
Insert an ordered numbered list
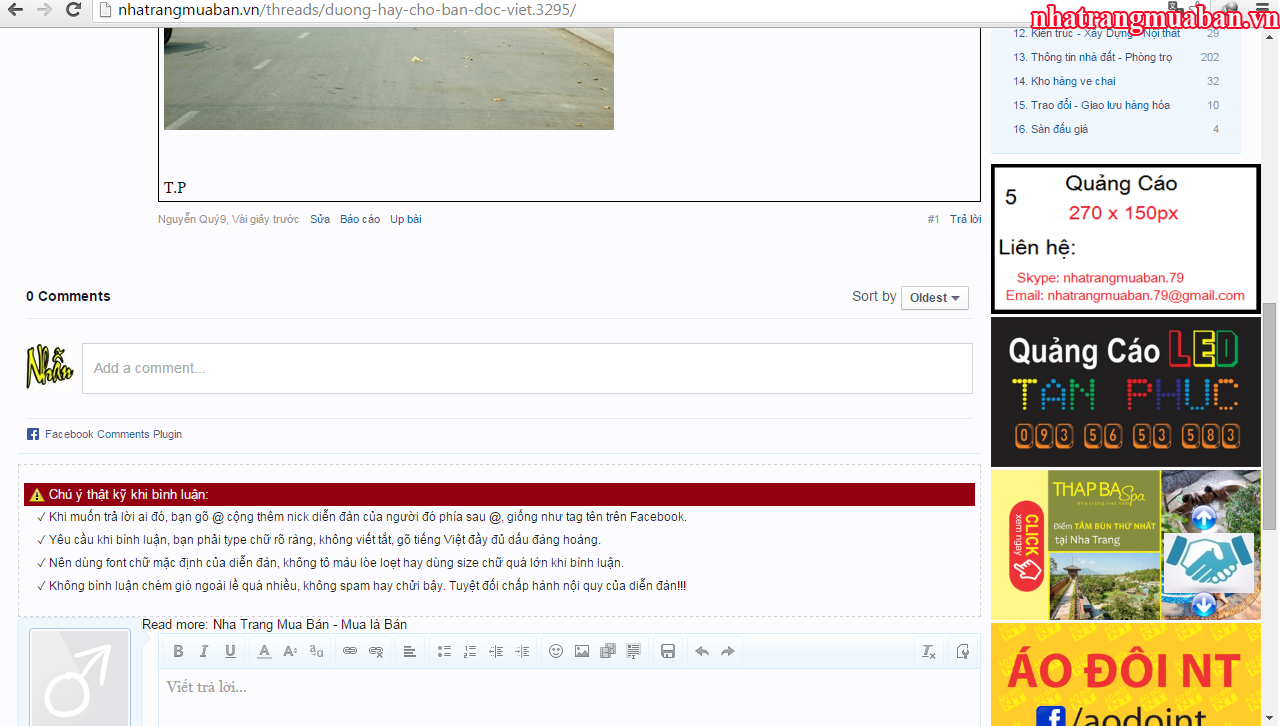470,651
